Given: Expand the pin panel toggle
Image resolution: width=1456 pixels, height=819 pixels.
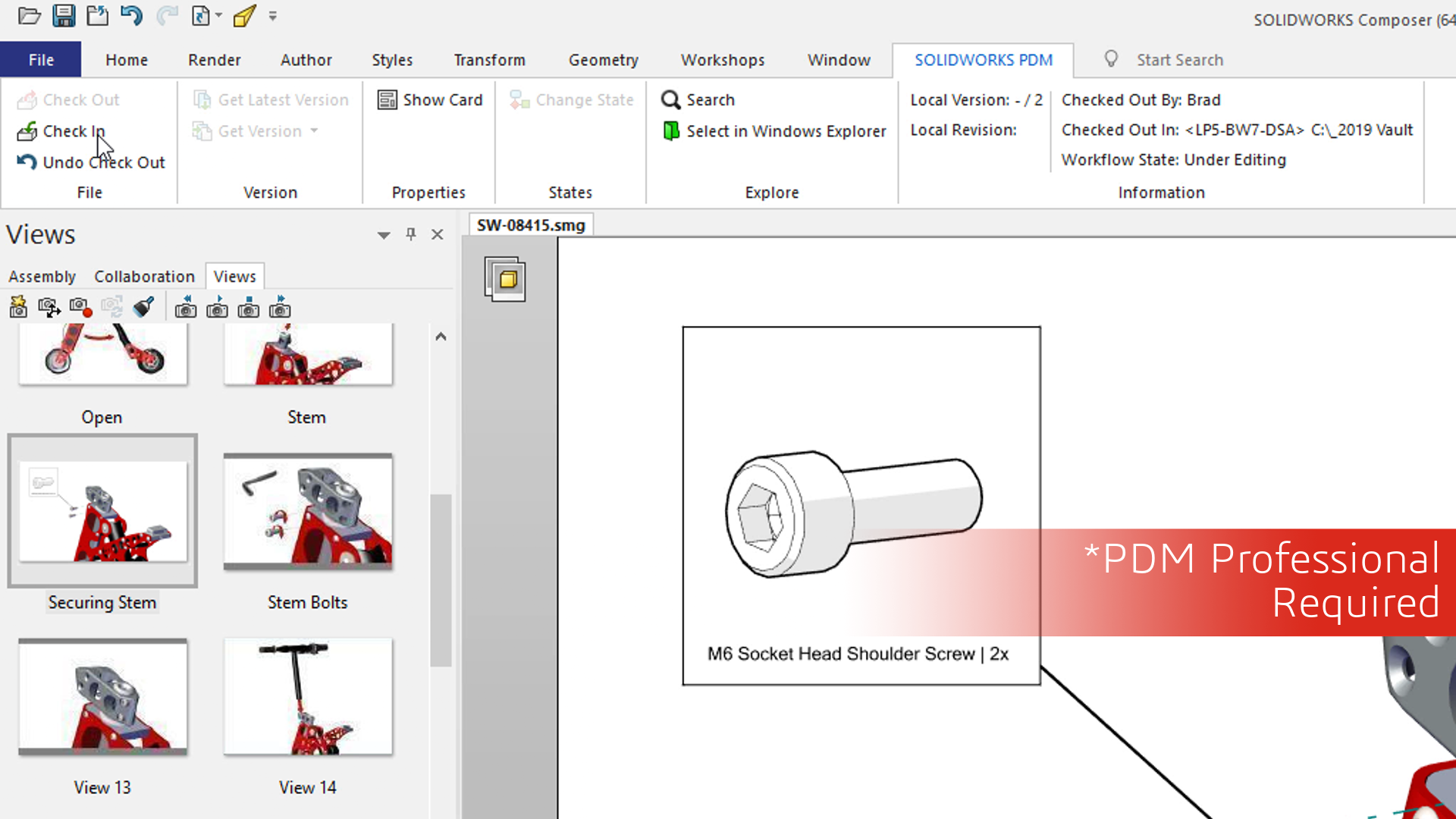Looking at the screenshot, I should (x=411, y=233).
